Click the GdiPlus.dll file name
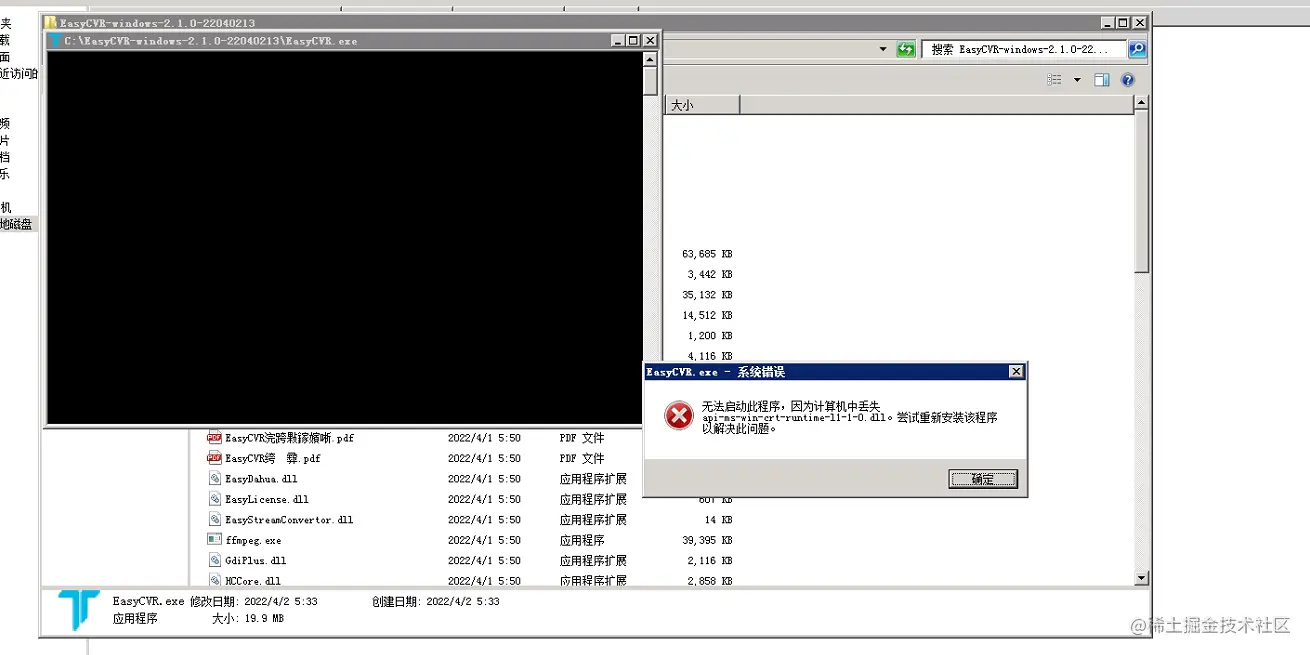 (257, 561)
